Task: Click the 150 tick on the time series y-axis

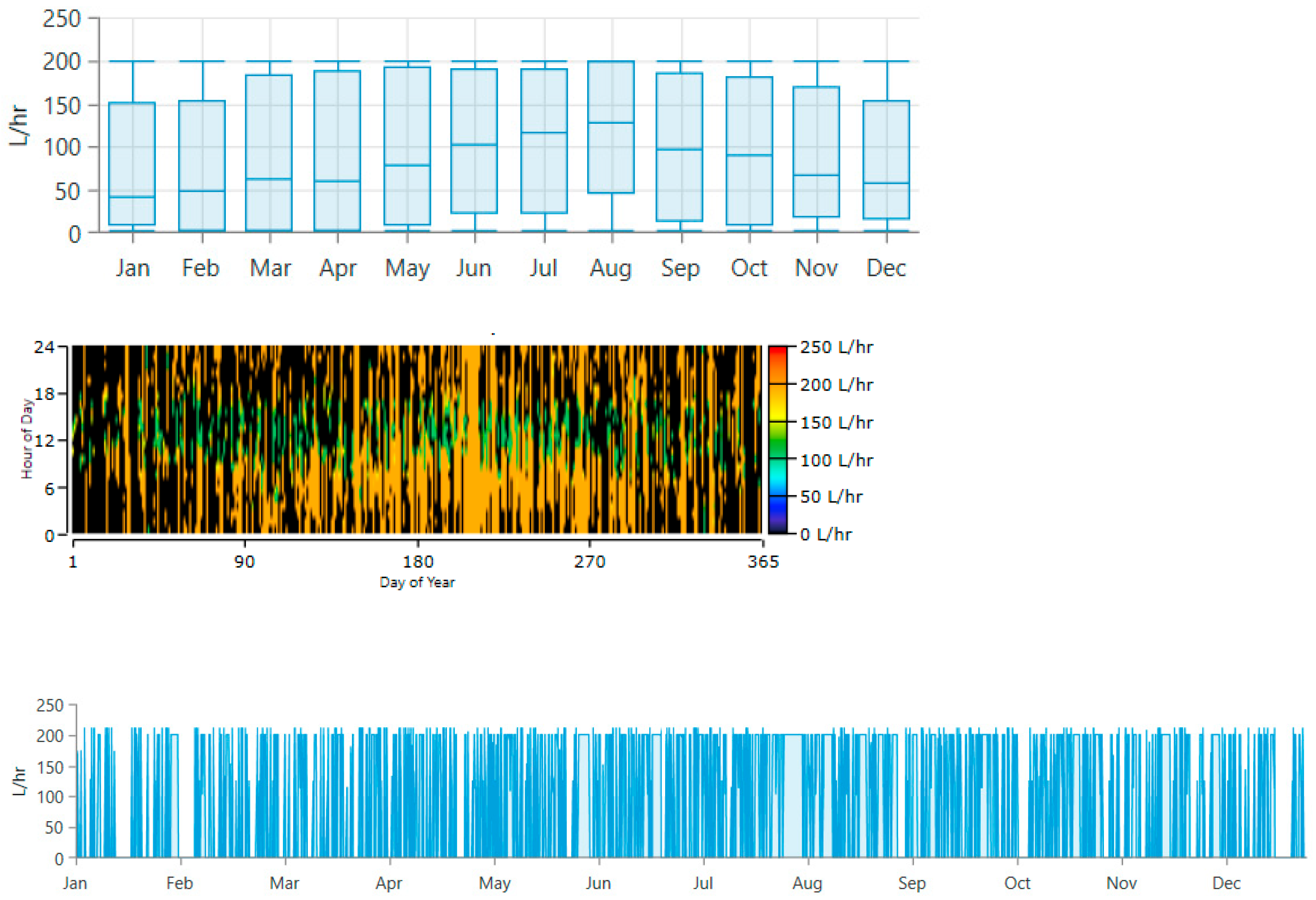Action: tap(50, 767)
